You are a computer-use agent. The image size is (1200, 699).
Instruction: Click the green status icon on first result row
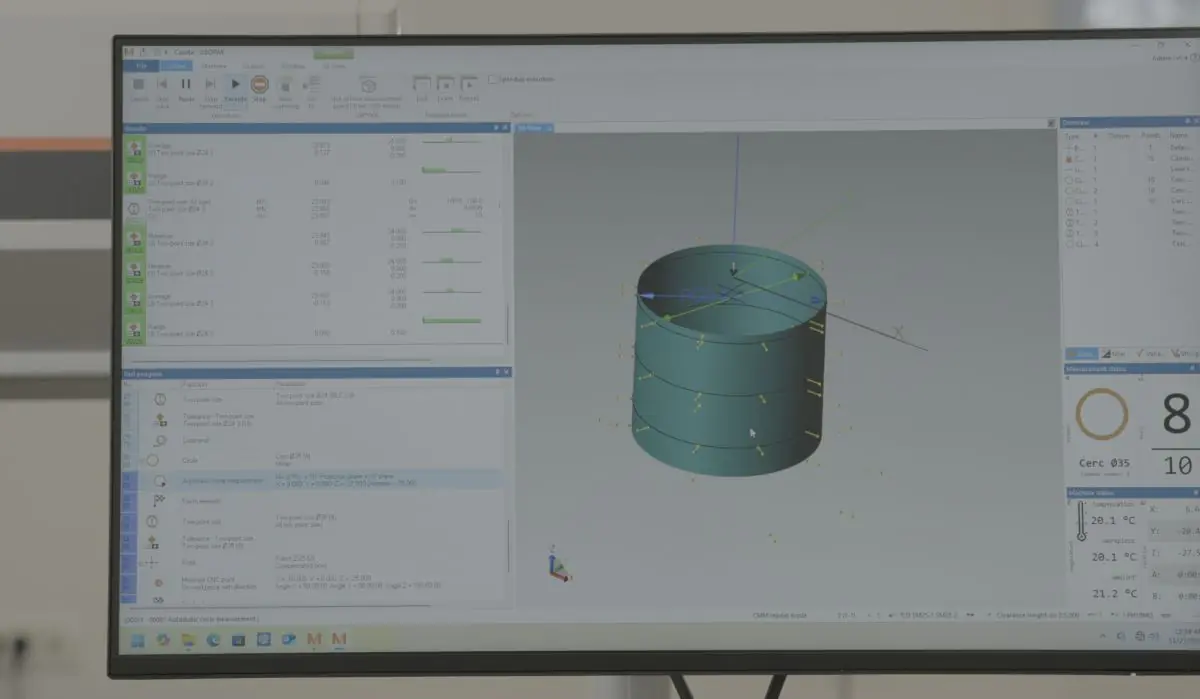(134, 148)
